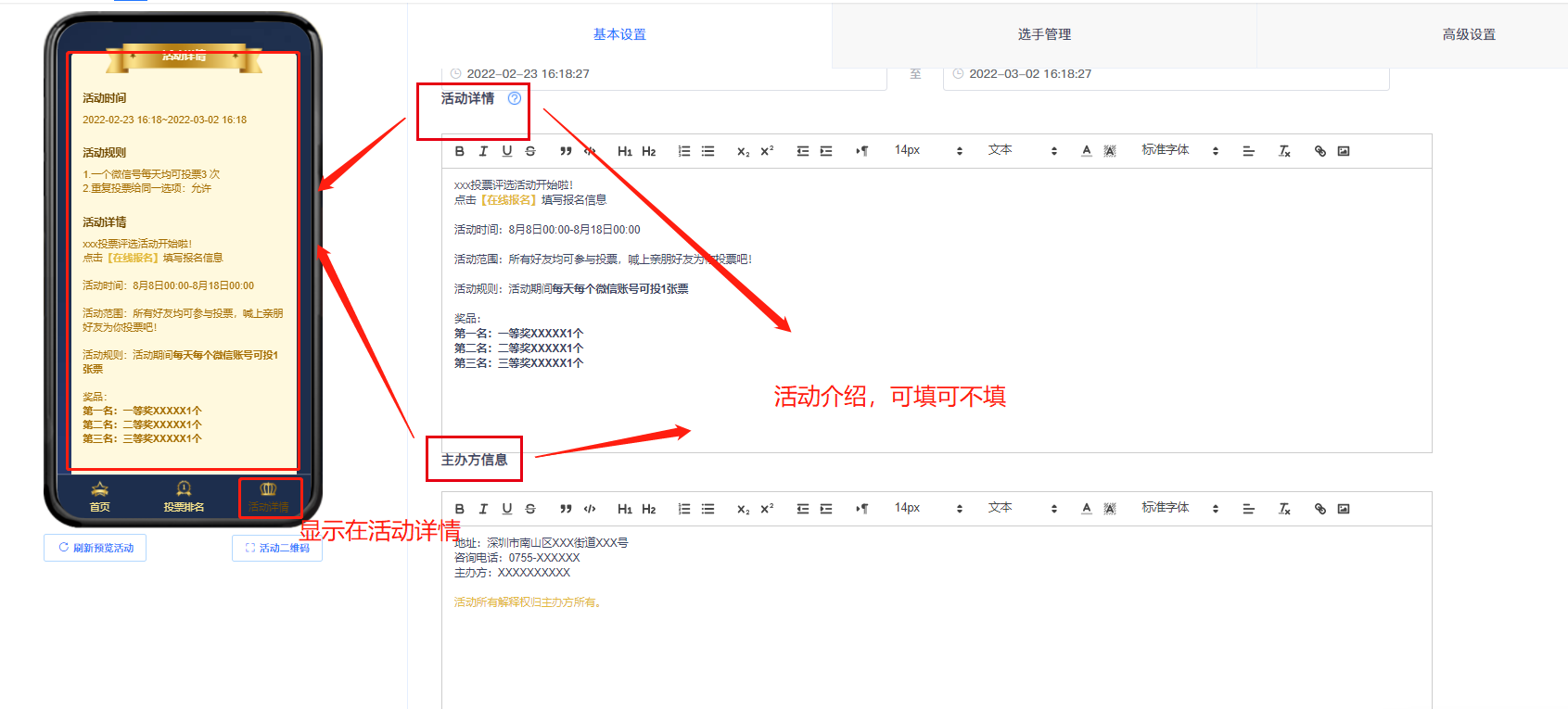Image resolution: width=1568 pixels, height=709 pixels.
Task: Click strikethrough icon in 活动详情 toolbar
Action: coord(530,151)
